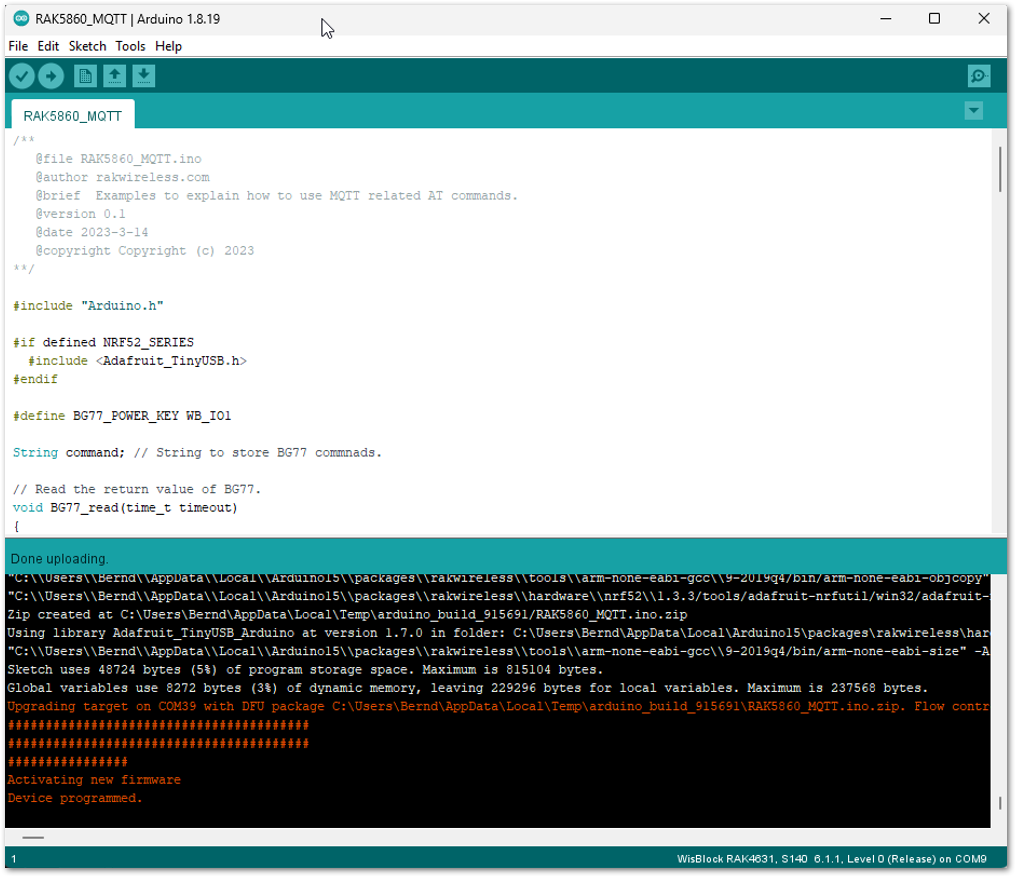Open a sketch using the up-arrow icon
The image size is (1016, 877).
click(115, 76)
